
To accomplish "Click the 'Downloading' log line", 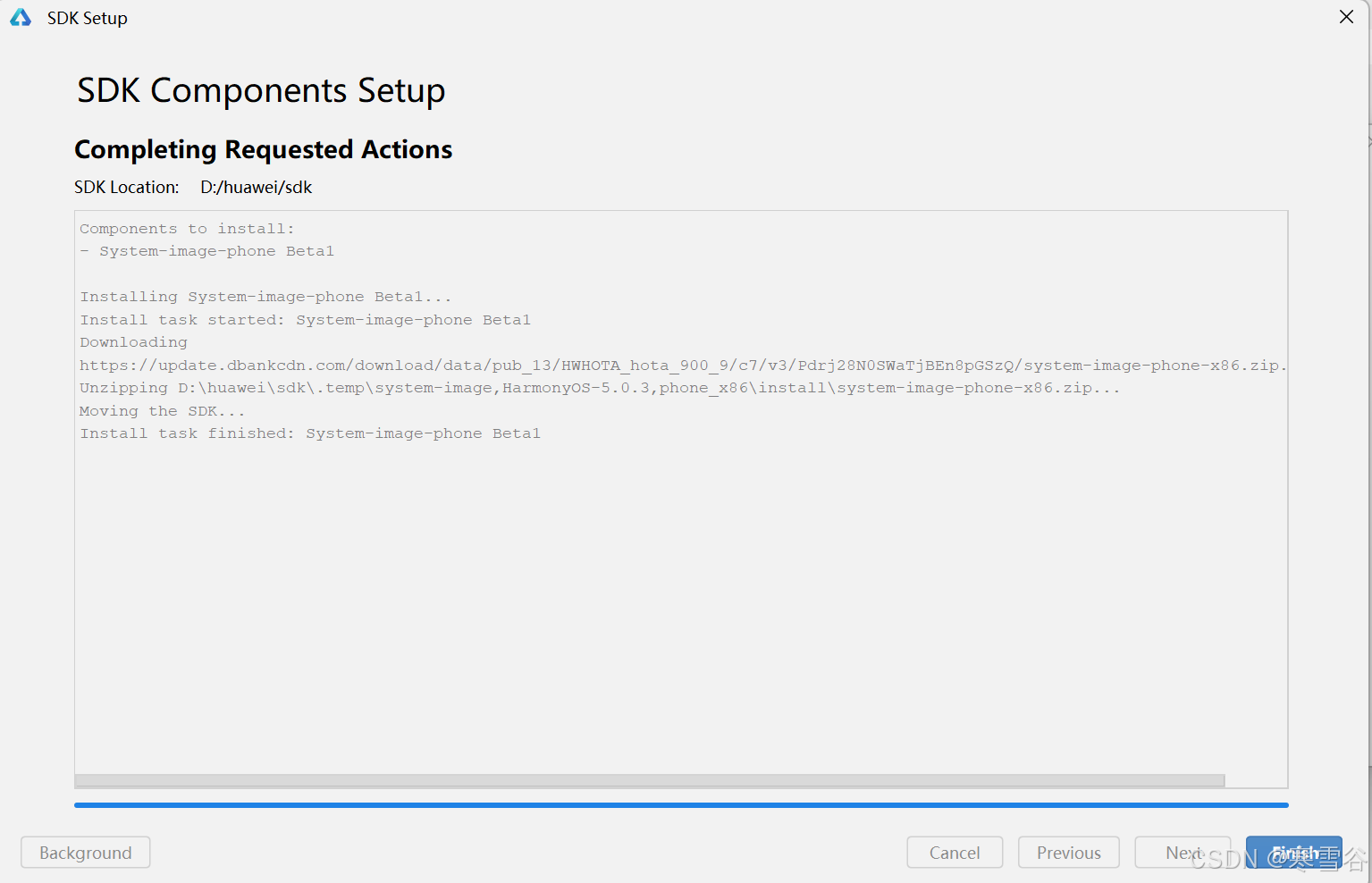I will pyautogui.click(x=133, y=342).
